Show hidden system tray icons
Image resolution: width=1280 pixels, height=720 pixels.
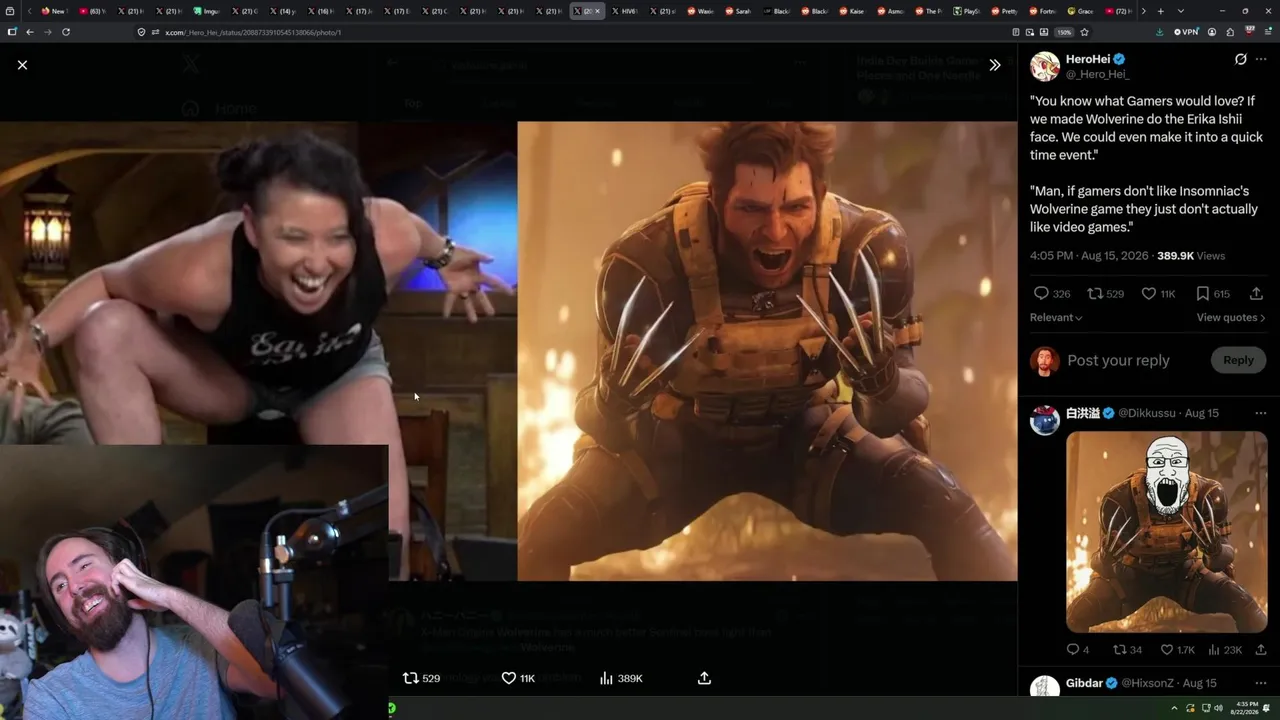pyautogui.click(x=1175, y=708)
